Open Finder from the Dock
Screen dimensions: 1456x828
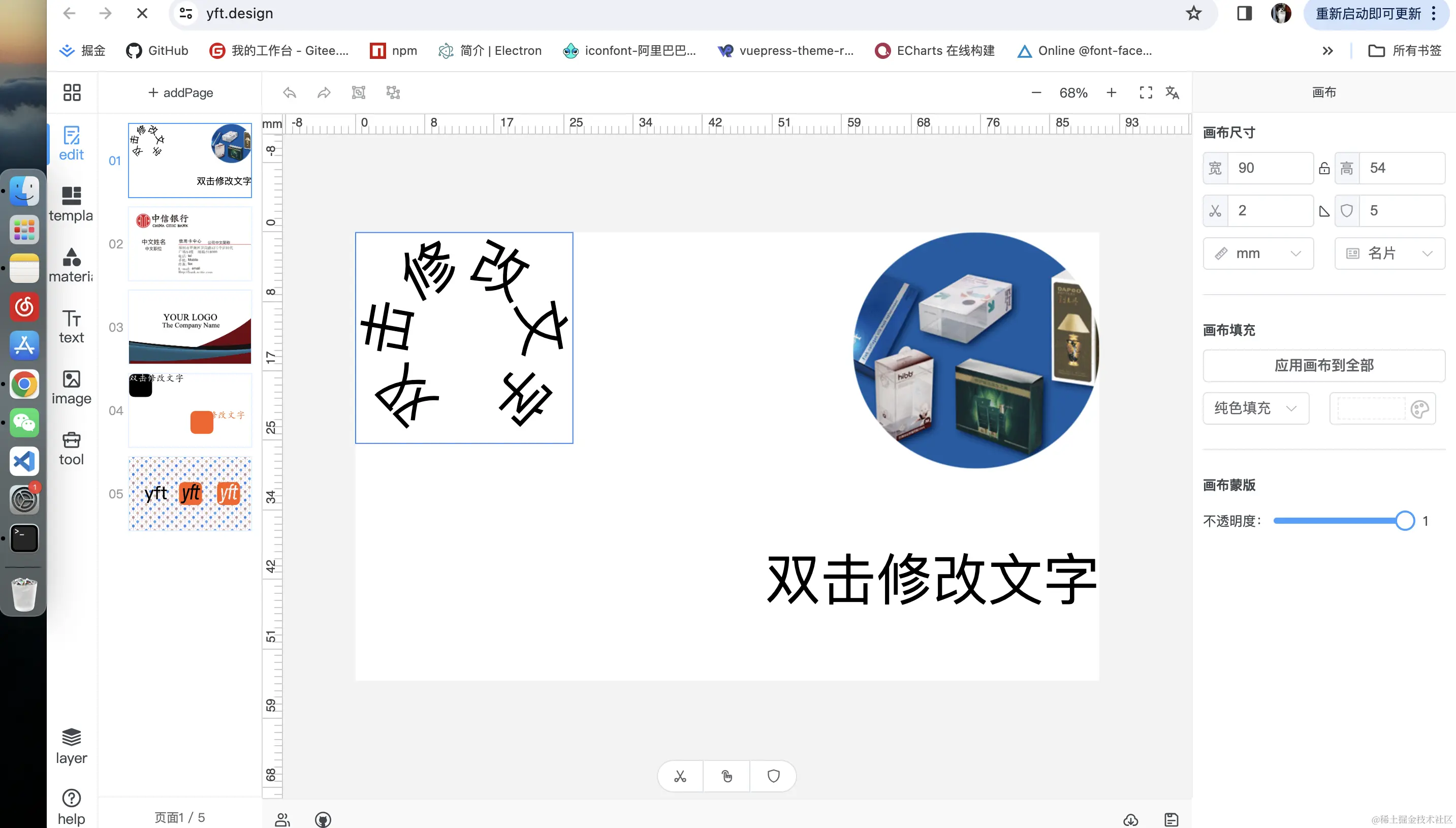(24, 191)
